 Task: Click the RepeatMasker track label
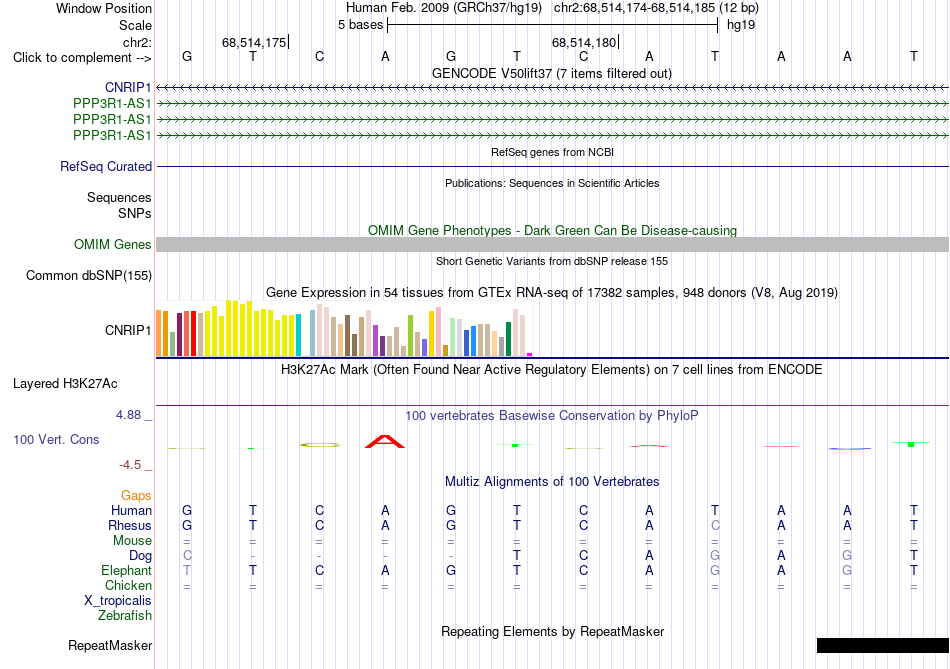(110, 646)
